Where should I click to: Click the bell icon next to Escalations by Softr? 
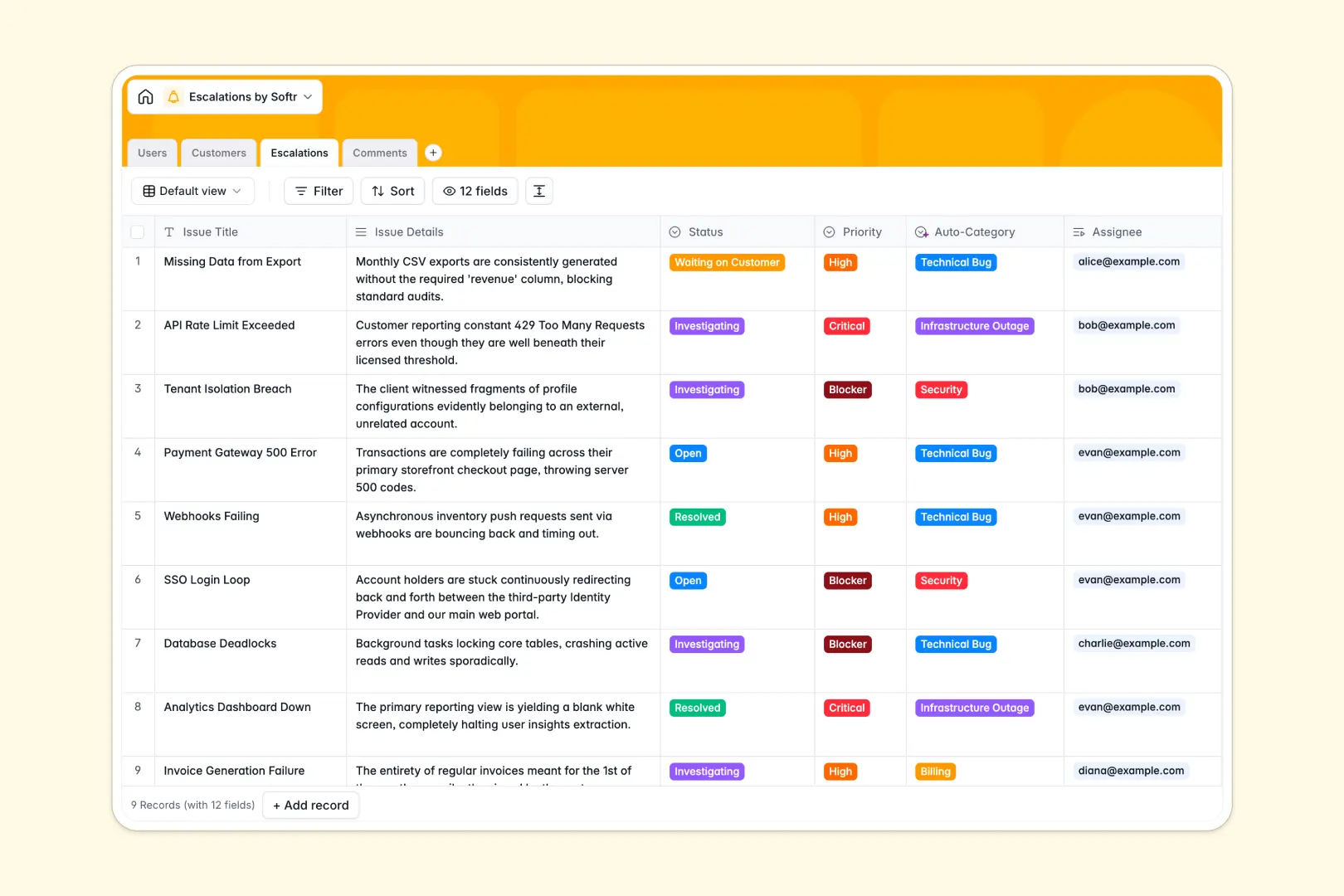[x=173, y=96]
